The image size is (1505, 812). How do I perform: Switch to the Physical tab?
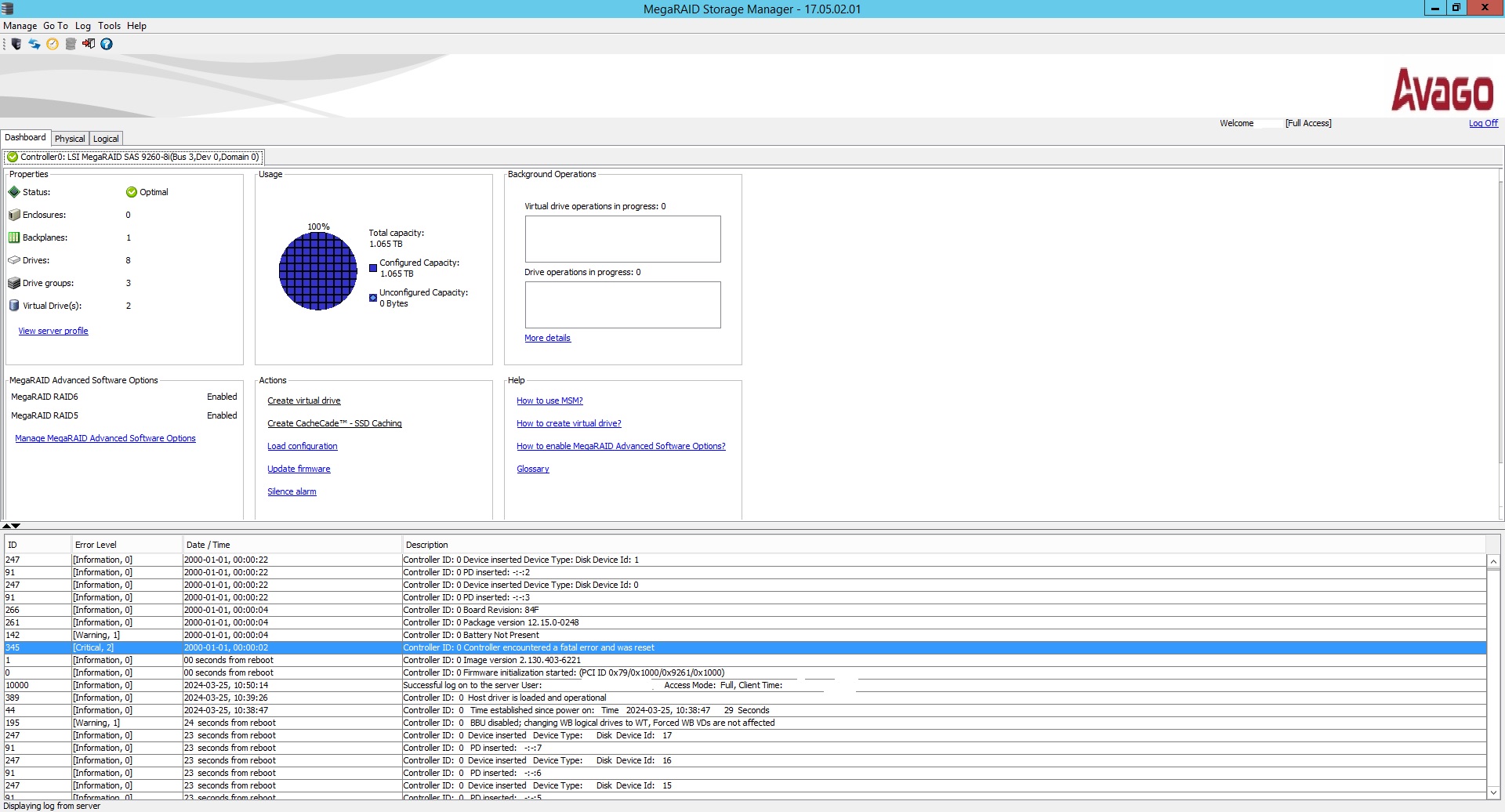coord(70,139)
